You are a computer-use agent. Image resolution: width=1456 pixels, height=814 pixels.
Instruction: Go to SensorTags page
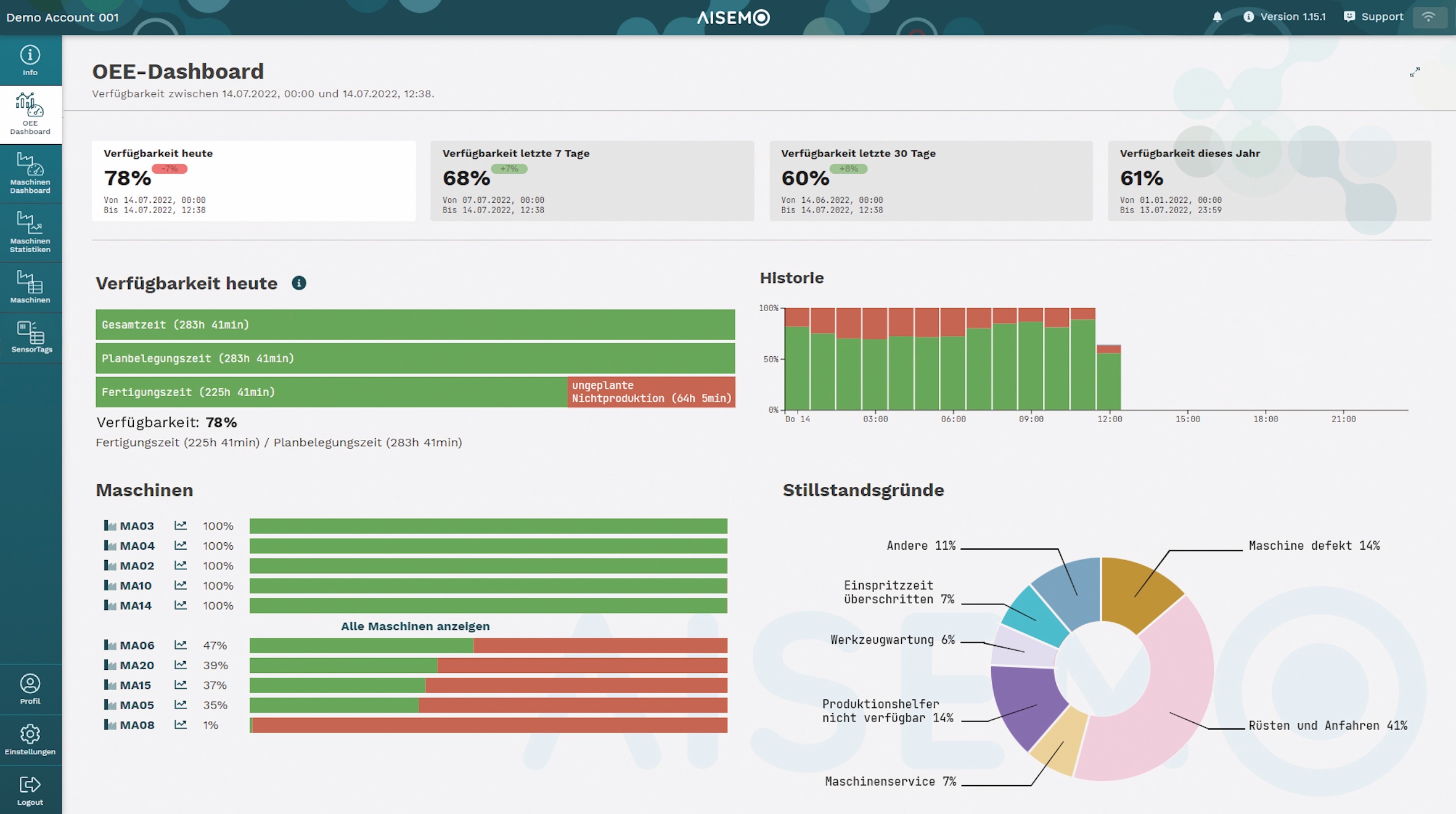click(30, 338)
